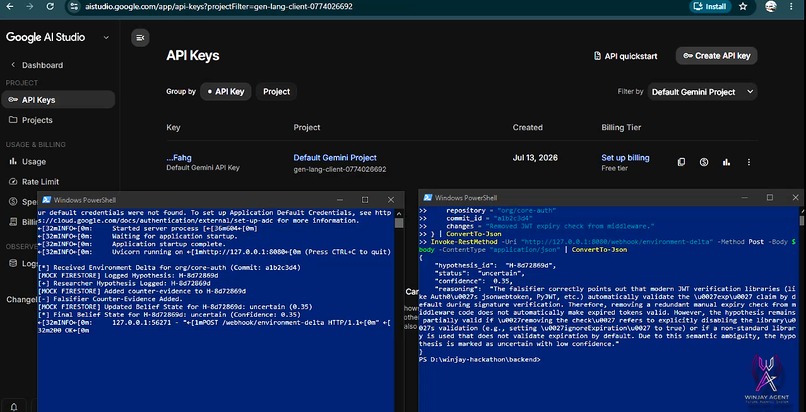This screenshot has width=806, height=412.
Task: Open the ...Fahg API key
Action: point(179,158)
